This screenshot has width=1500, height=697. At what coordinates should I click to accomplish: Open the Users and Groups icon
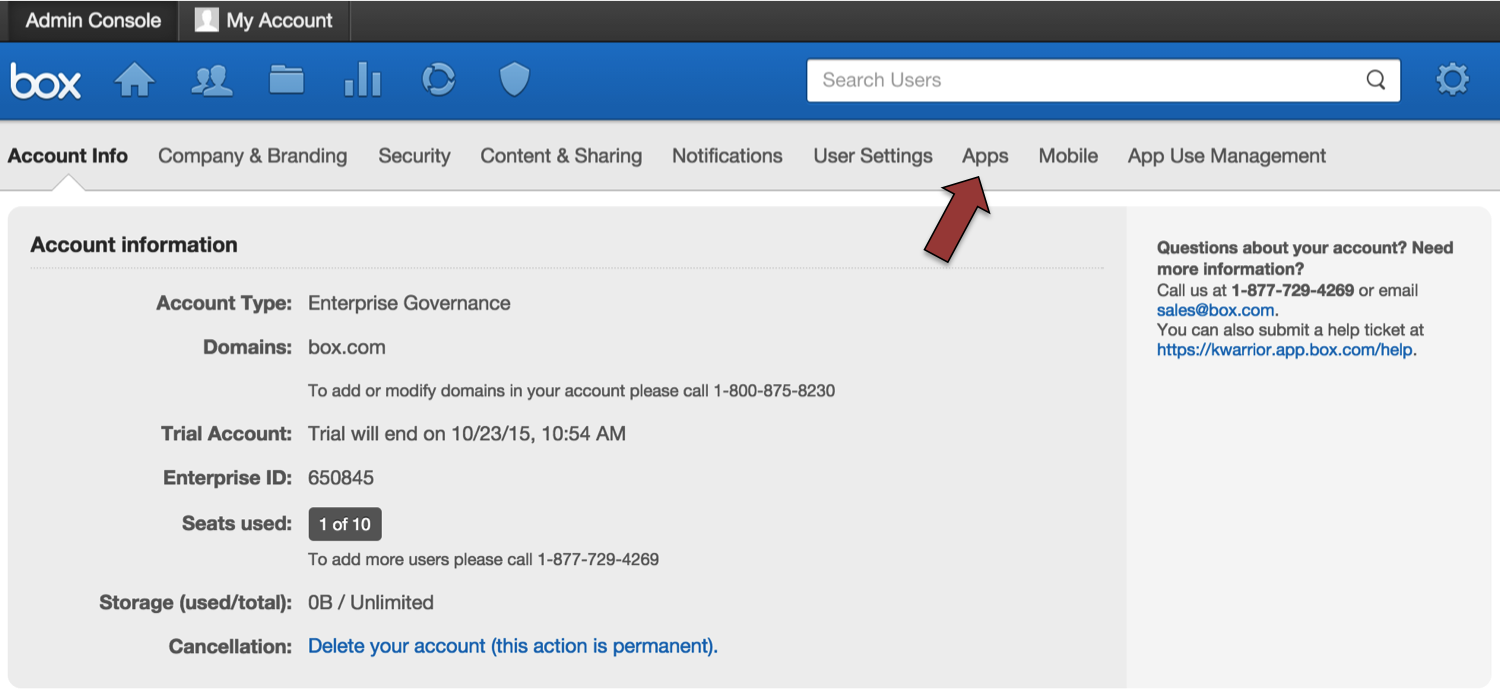pos(212,80)
